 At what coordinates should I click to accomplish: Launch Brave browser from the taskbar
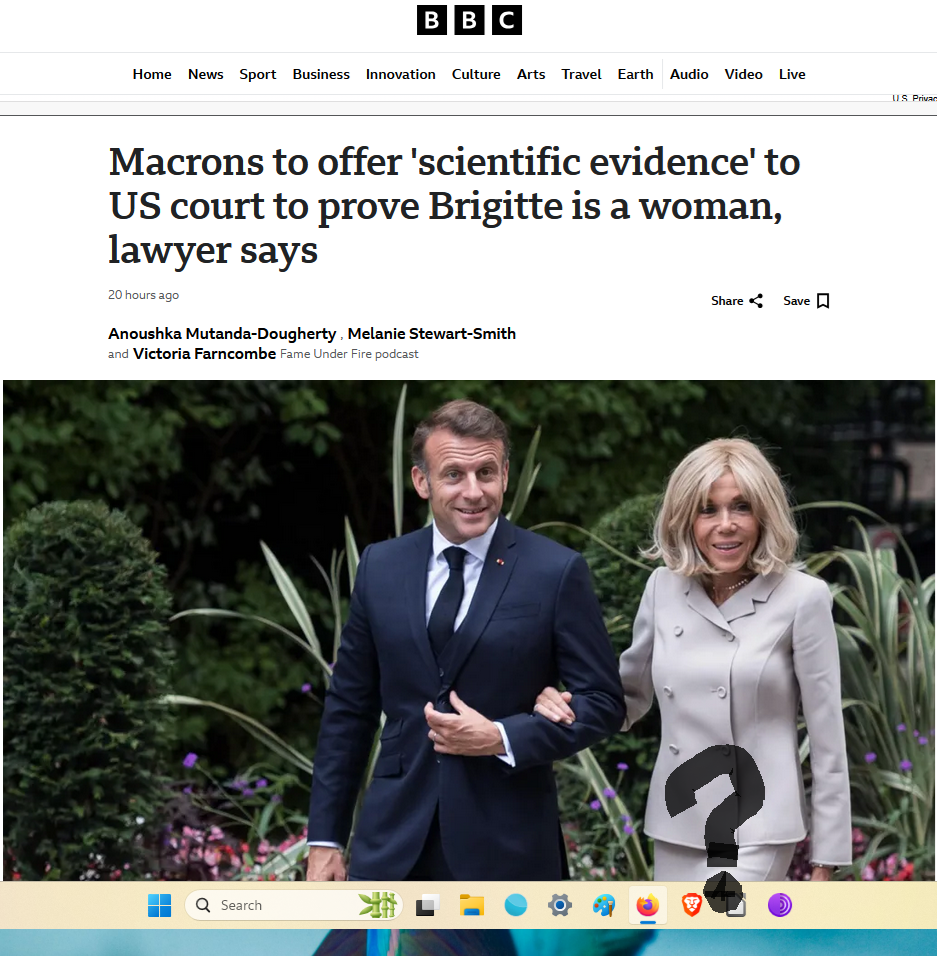[691, 905]
